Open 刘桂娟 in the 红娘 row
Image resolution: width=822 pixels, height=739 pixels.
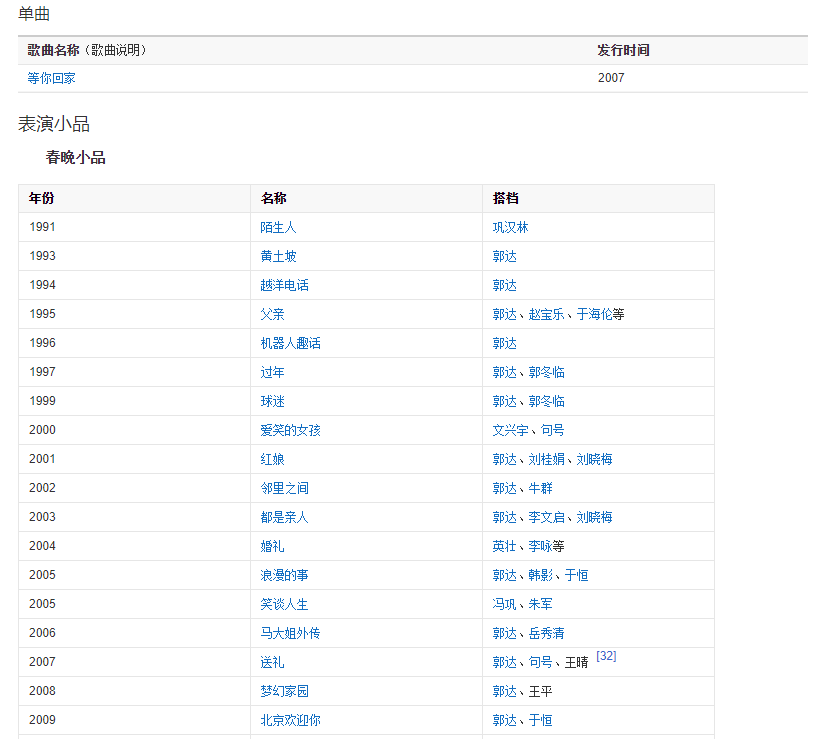pos(546,459)
